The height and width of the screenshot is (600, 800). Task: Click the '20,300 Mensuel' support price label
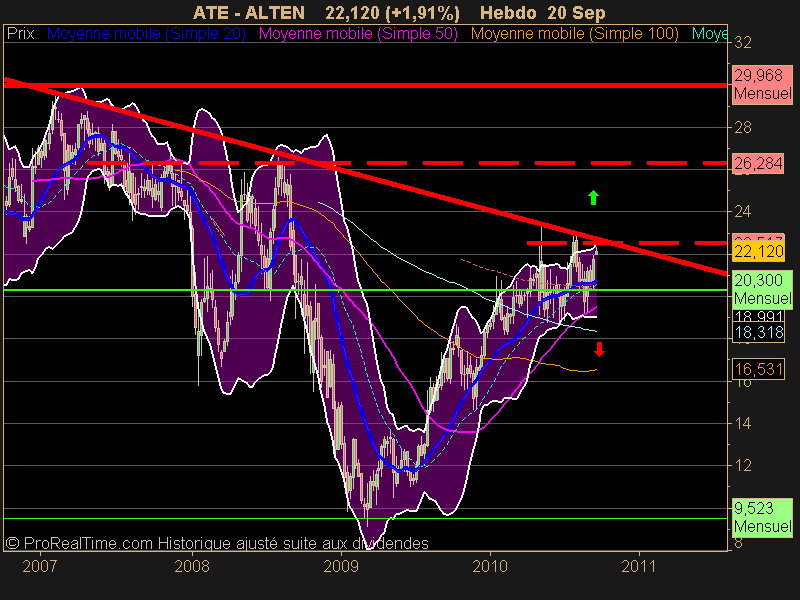point(762,289)
